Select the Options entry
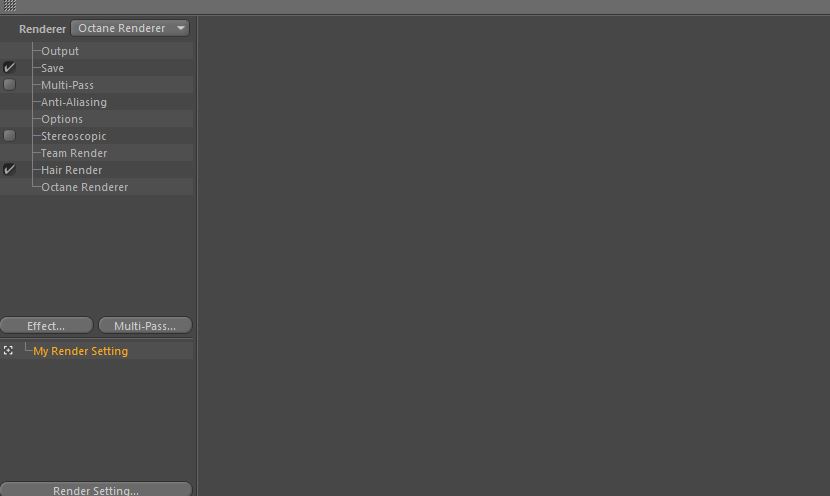Image resolution: width=830 pixels, height=496 pixels. click(62, 119)
